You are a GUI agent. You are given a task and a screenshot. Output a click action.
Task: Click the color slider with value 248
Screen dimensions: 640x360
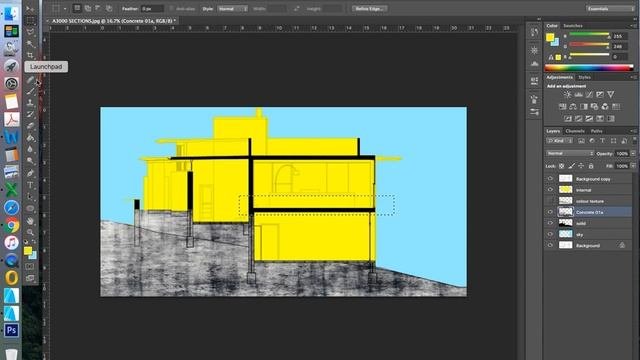(x=589, y=44)
